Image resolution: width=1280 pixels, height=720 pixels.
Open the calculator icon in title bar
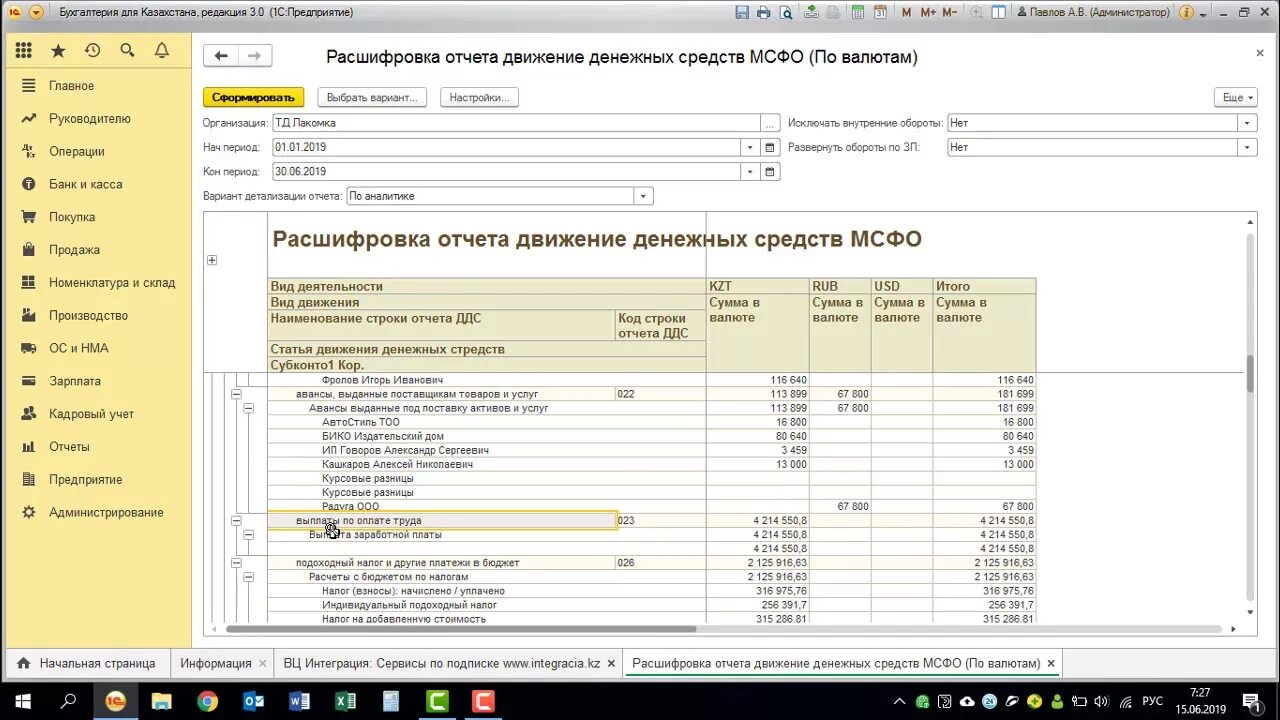[x=857, y=13]
